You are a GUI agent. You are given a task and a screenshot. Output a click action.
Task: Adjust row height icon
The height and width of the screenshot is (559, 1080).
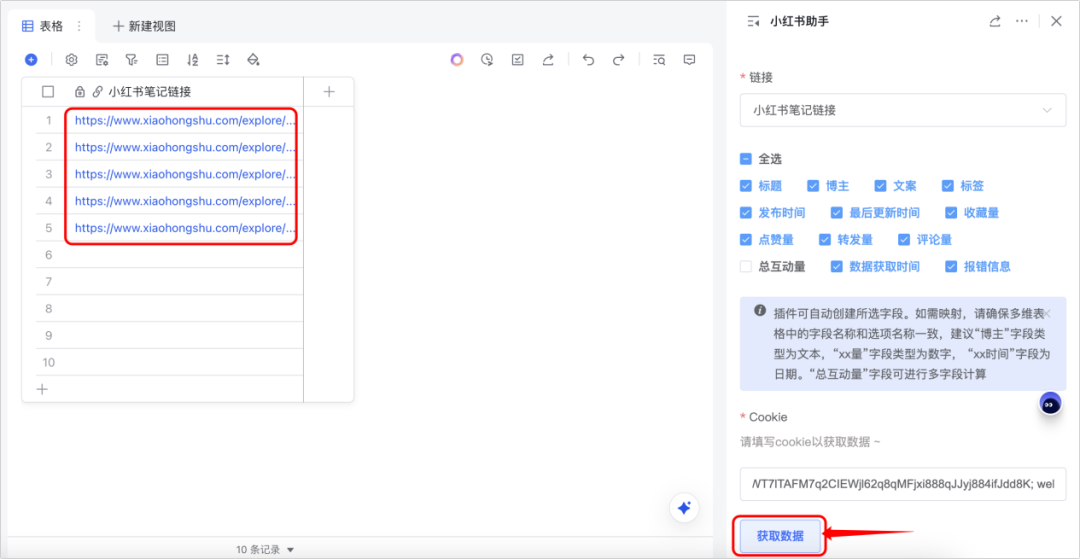pos(222,60)
